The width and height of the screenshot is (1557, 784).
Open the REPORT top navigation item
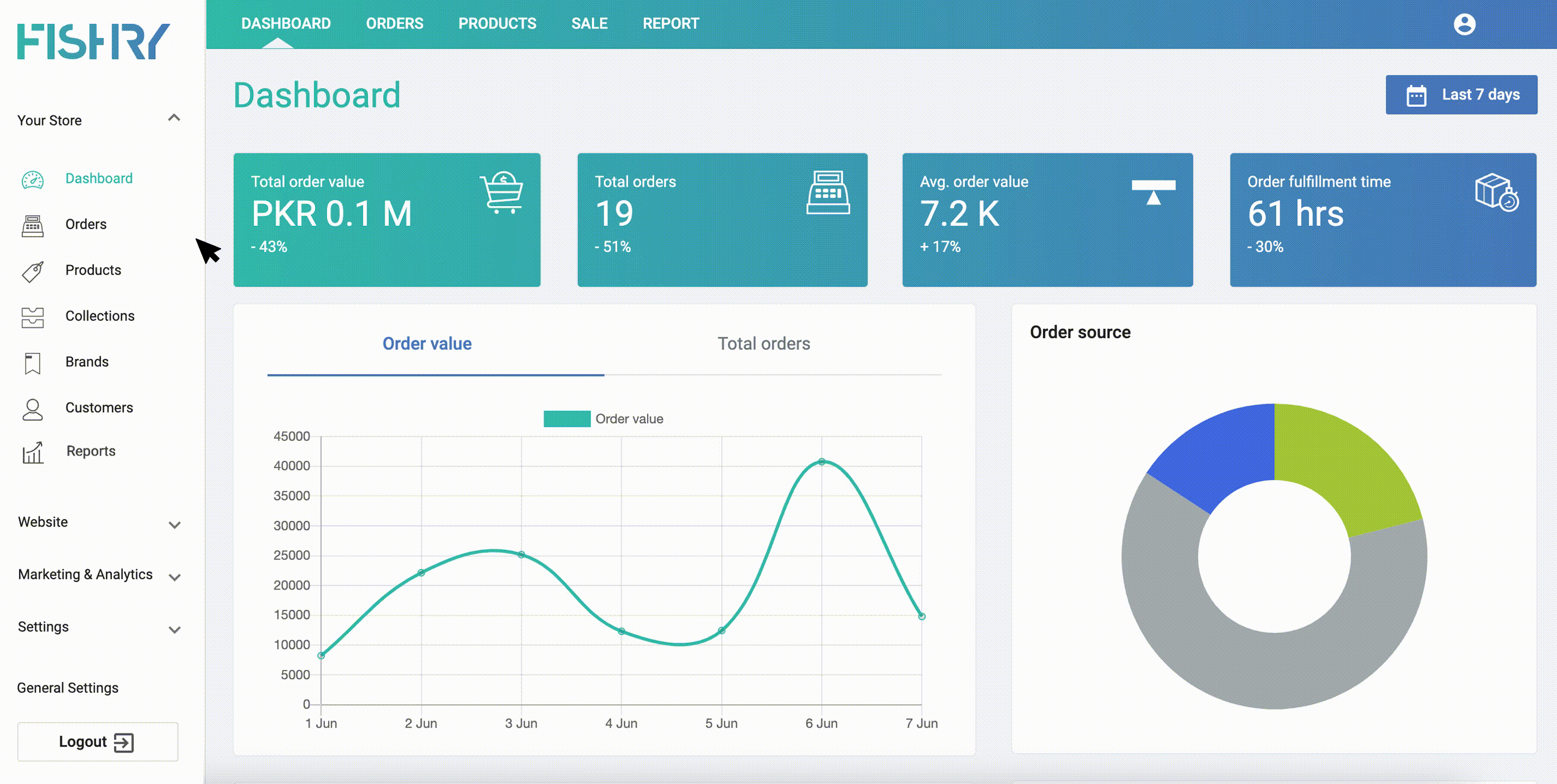coord(670,23)
